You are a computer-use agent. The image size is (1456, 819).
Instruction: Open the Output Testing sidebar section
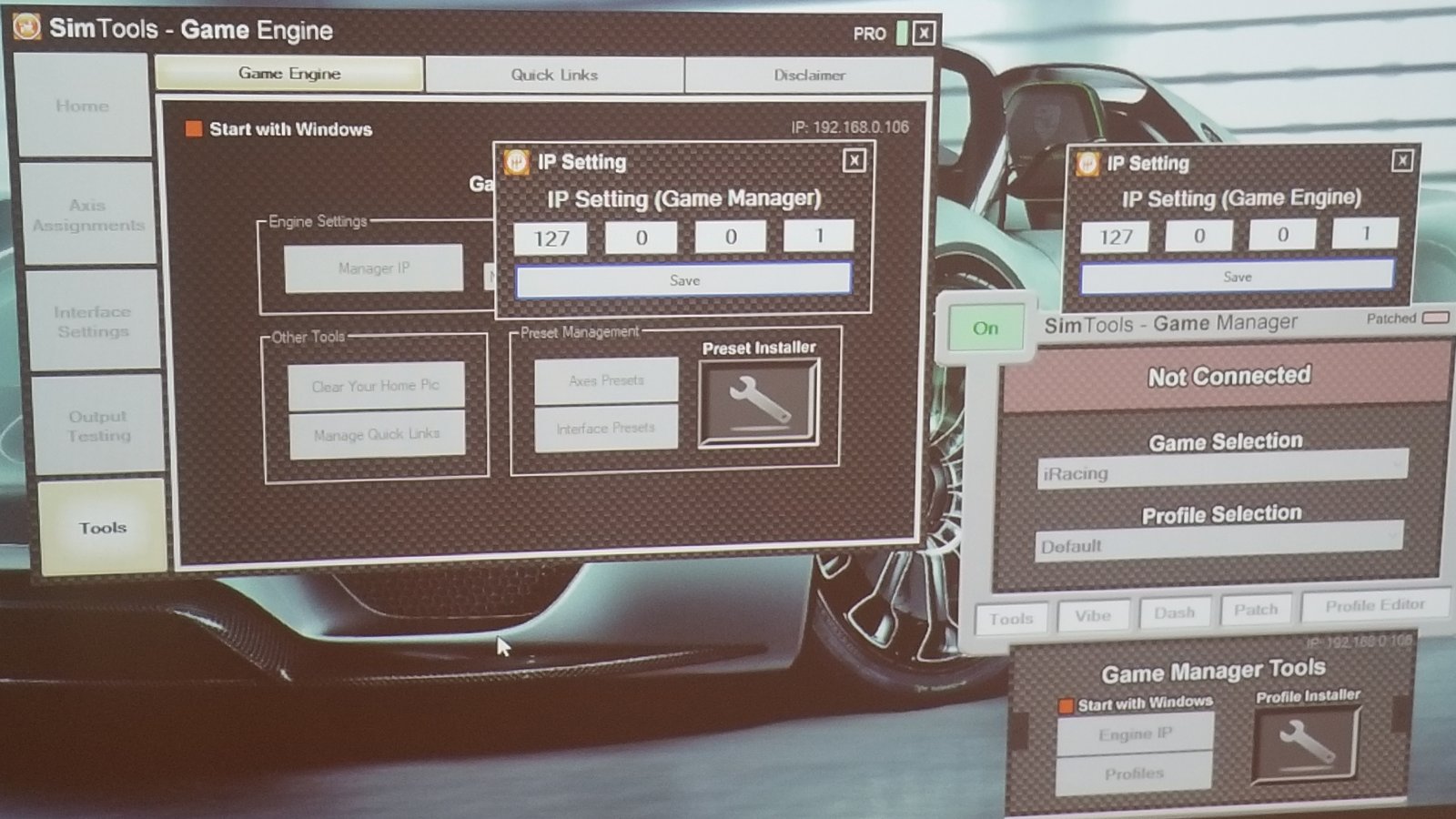click(x=98, y=426)
